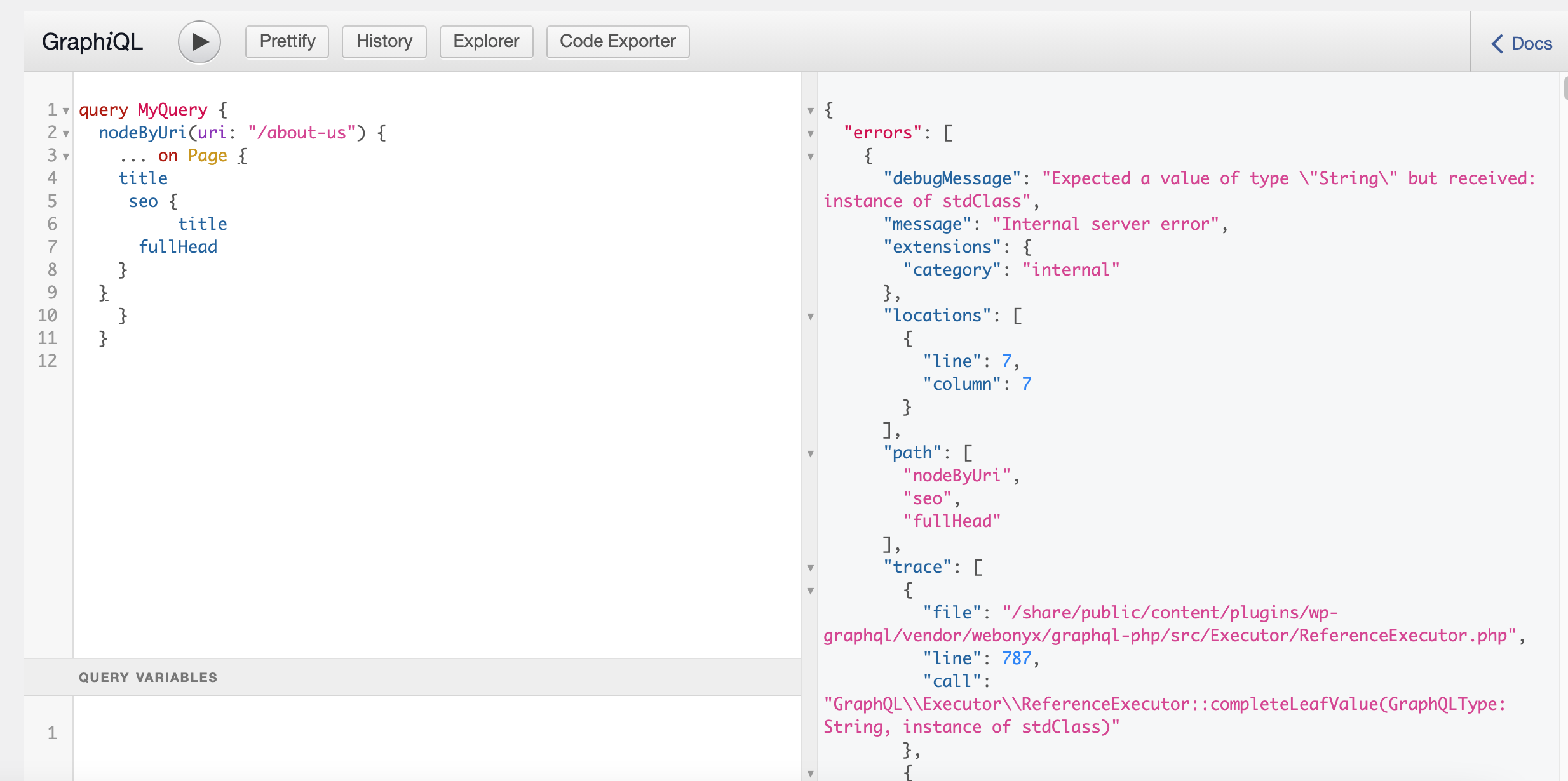Expand the Query Variables section
This screenshot has height=781, width=1568.
[x=148, y=677]
